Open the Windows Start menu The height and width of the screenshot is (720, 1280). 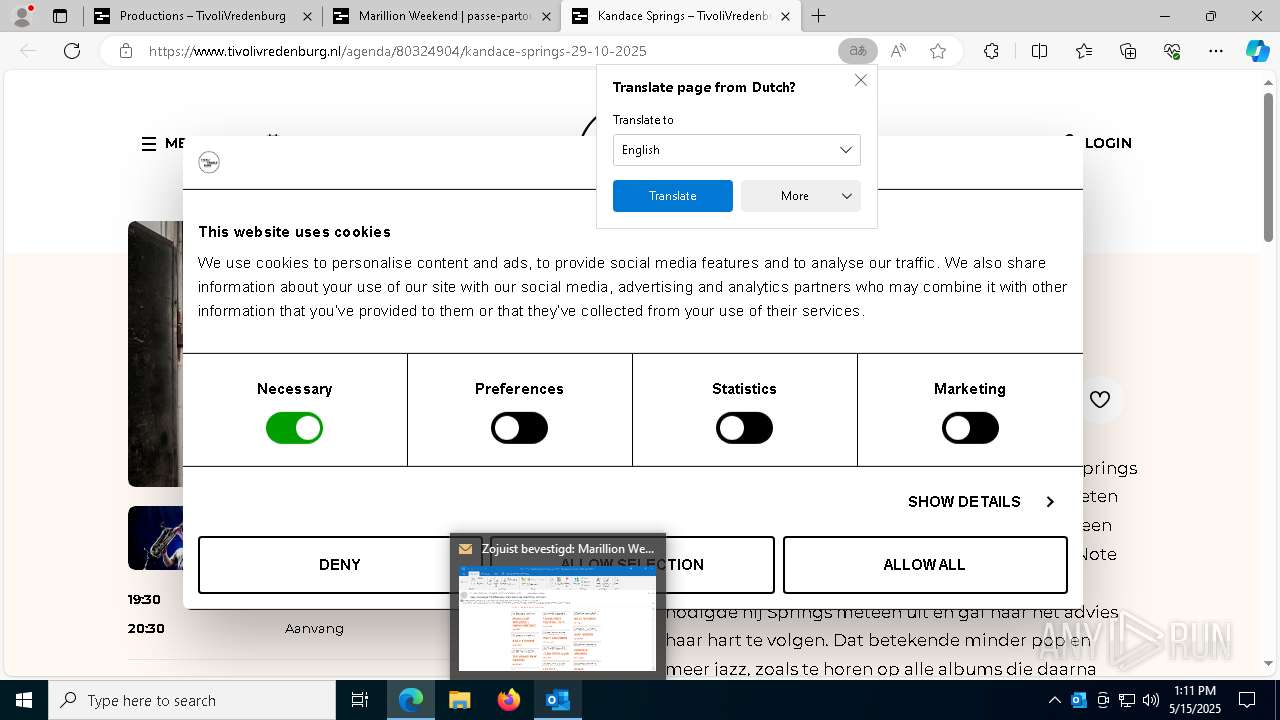tap(24, 700)
